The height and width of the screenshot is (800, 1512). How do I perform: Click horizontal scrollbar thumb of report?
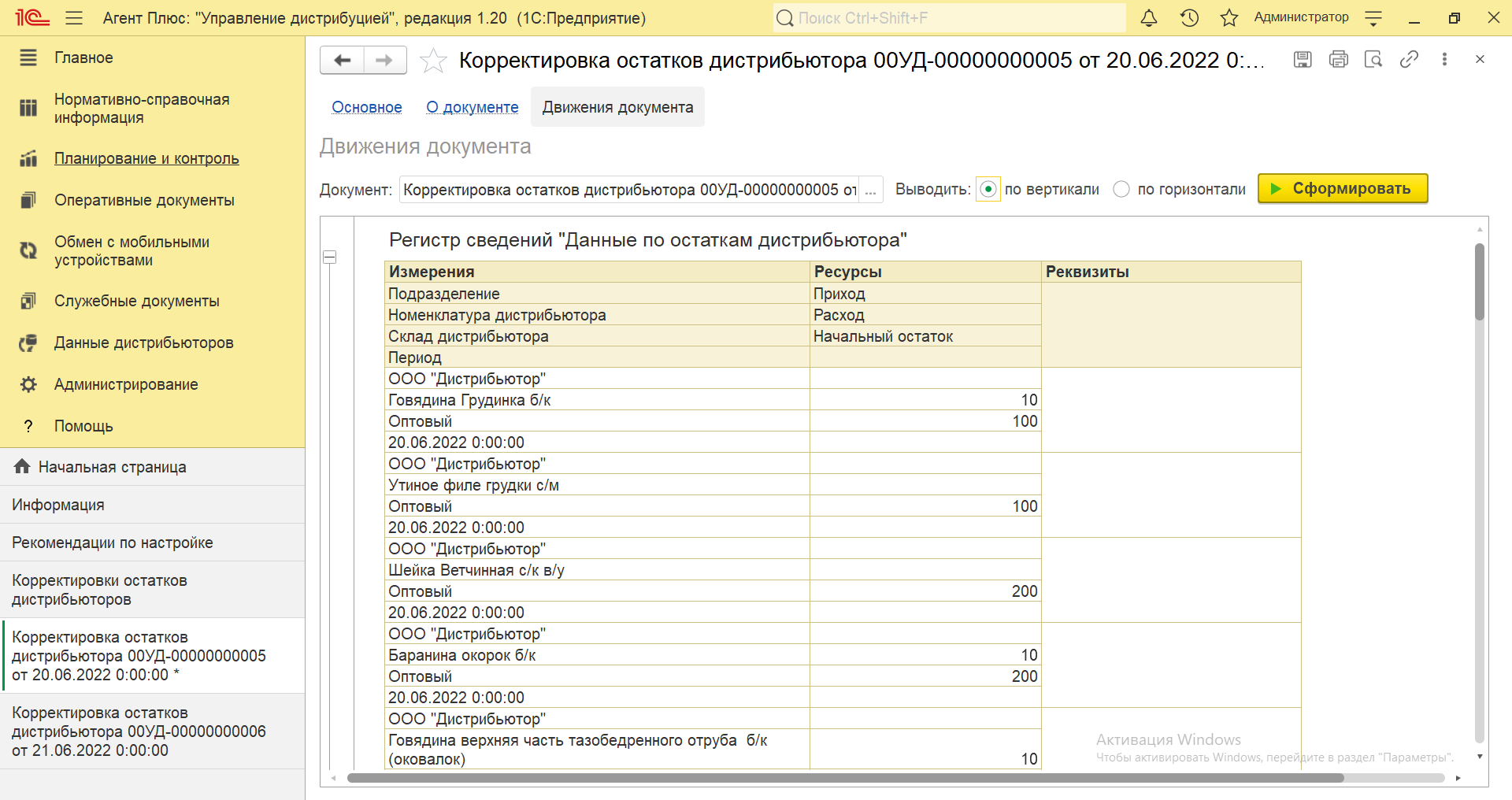click(845, 778)
